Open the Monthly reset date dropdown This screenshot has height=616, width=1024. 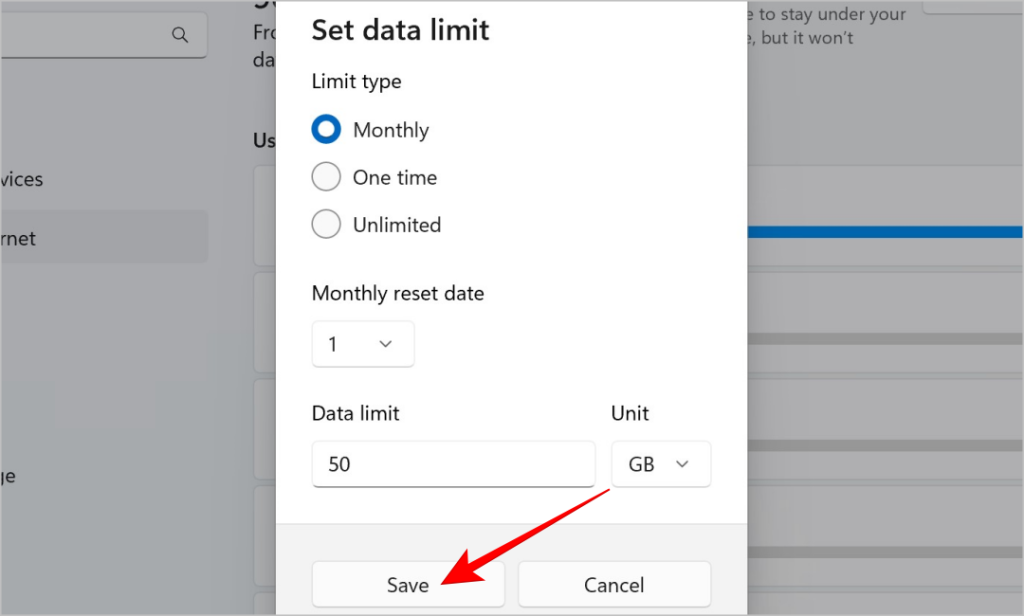tap(362, 344)
